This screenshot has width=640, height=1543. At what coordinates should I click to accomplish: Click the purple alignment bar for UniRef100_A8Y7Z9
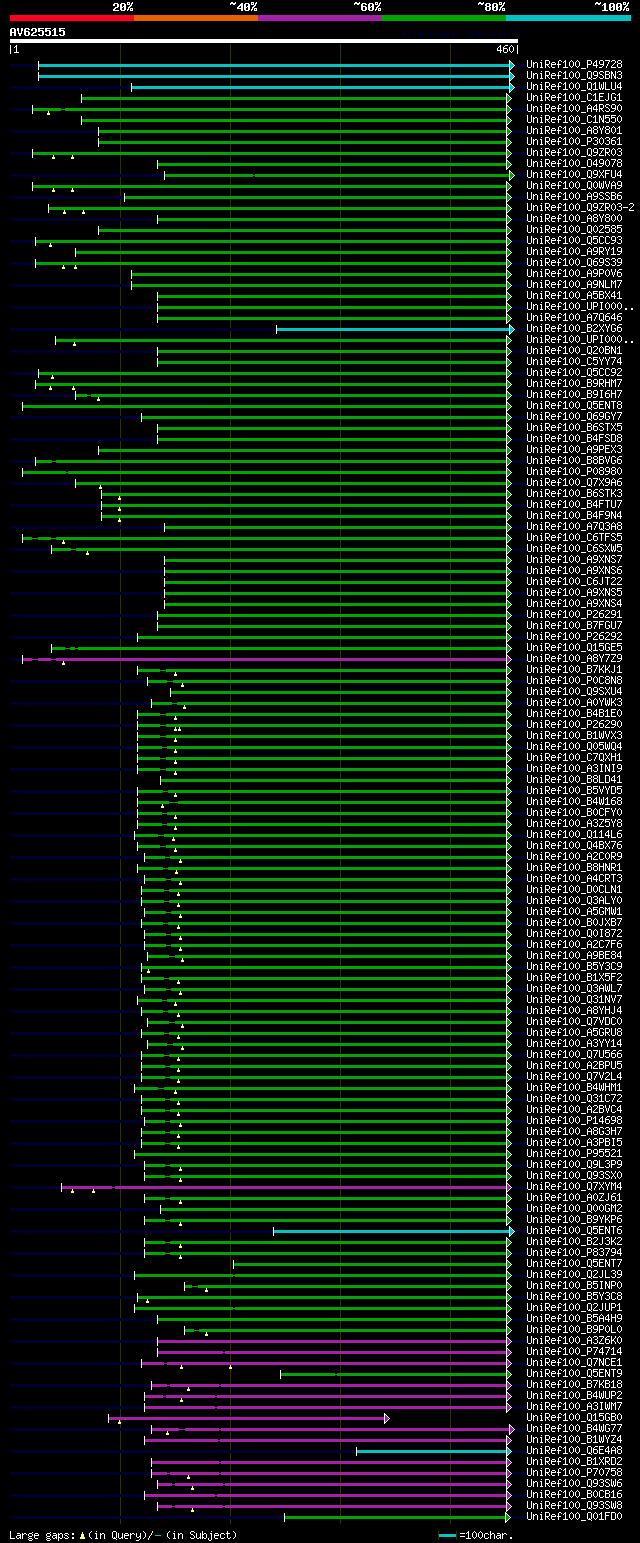tap(267, 659)
